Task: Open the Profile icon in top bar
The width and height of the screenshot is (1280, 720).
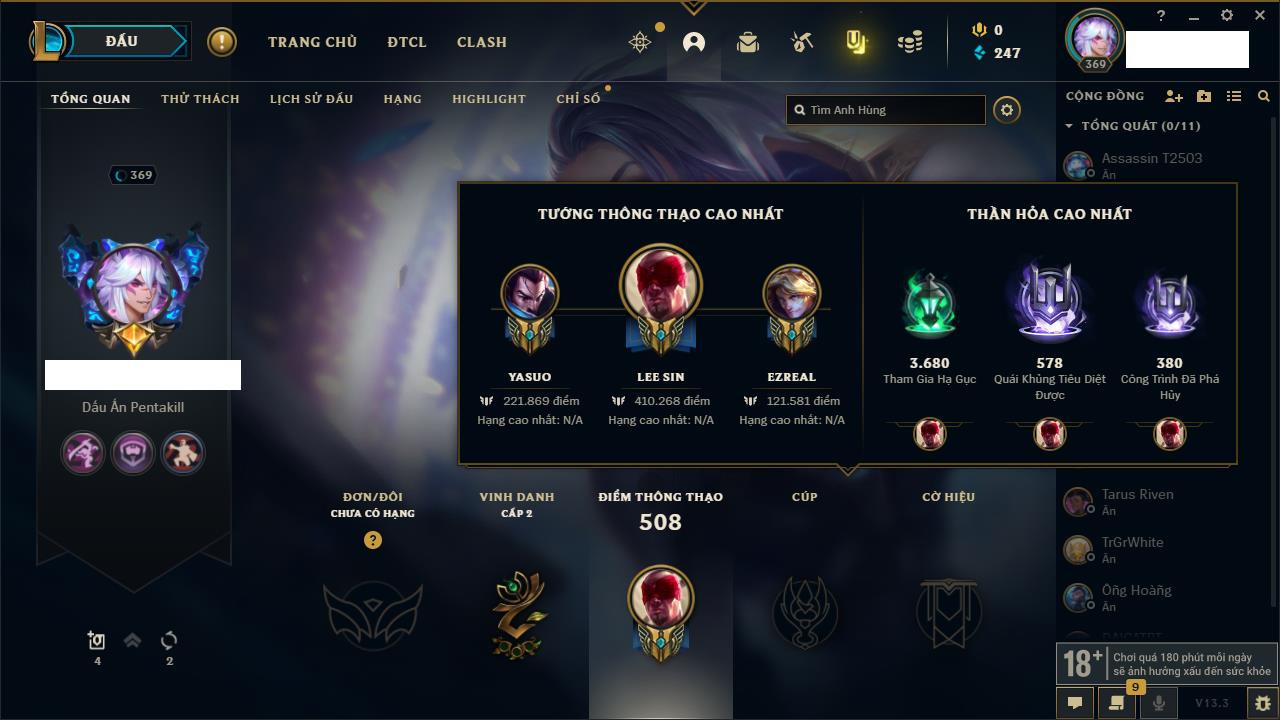Action: (x=694, y=42)
